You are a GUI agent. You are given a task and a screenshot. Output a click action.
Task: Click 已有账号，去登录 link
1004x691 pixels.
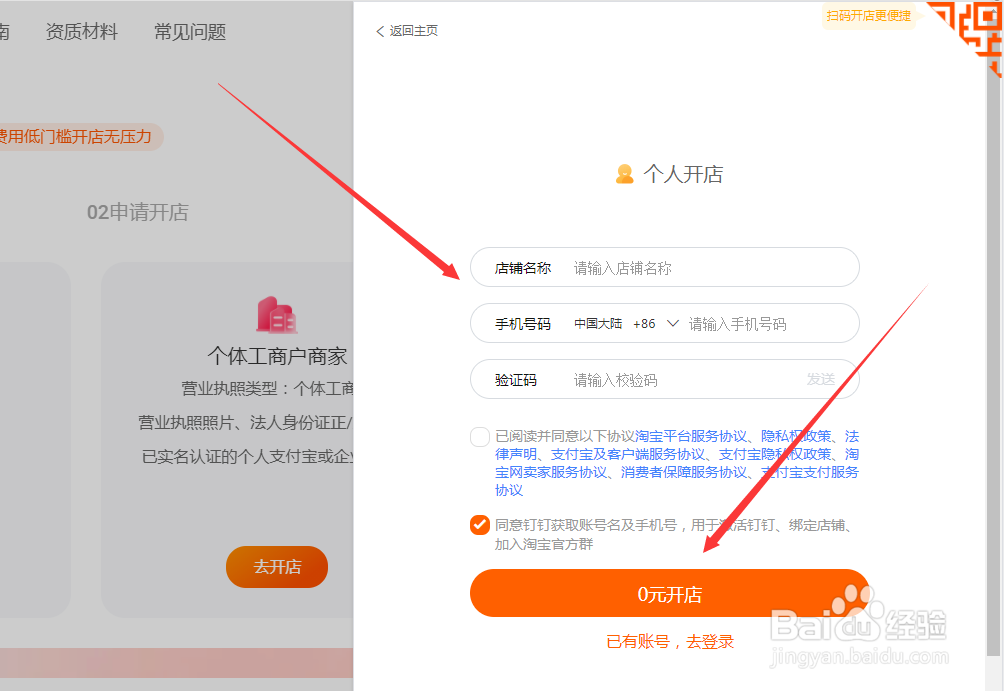coord(670,642)
